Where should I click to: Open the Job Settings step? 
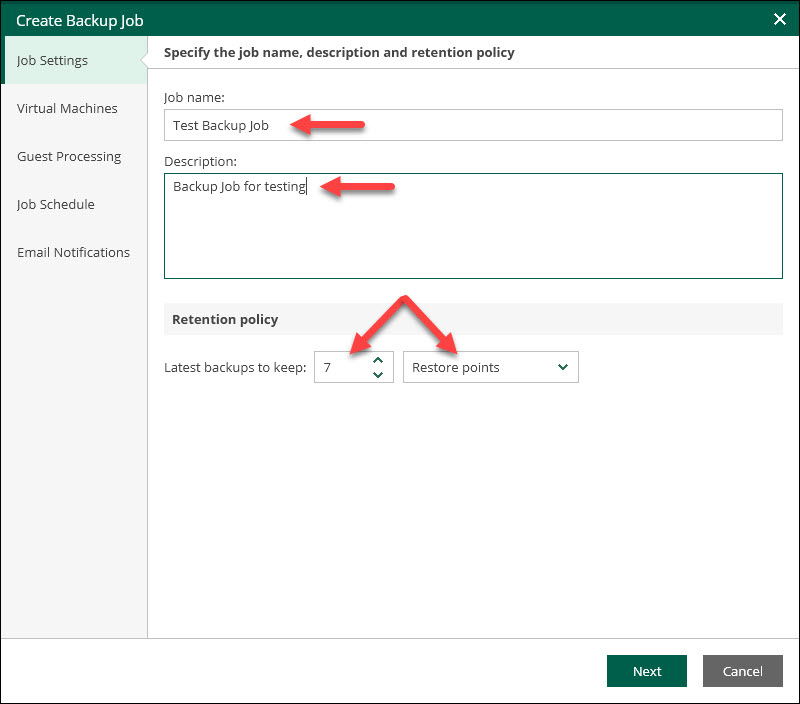[x=74, y=60]
